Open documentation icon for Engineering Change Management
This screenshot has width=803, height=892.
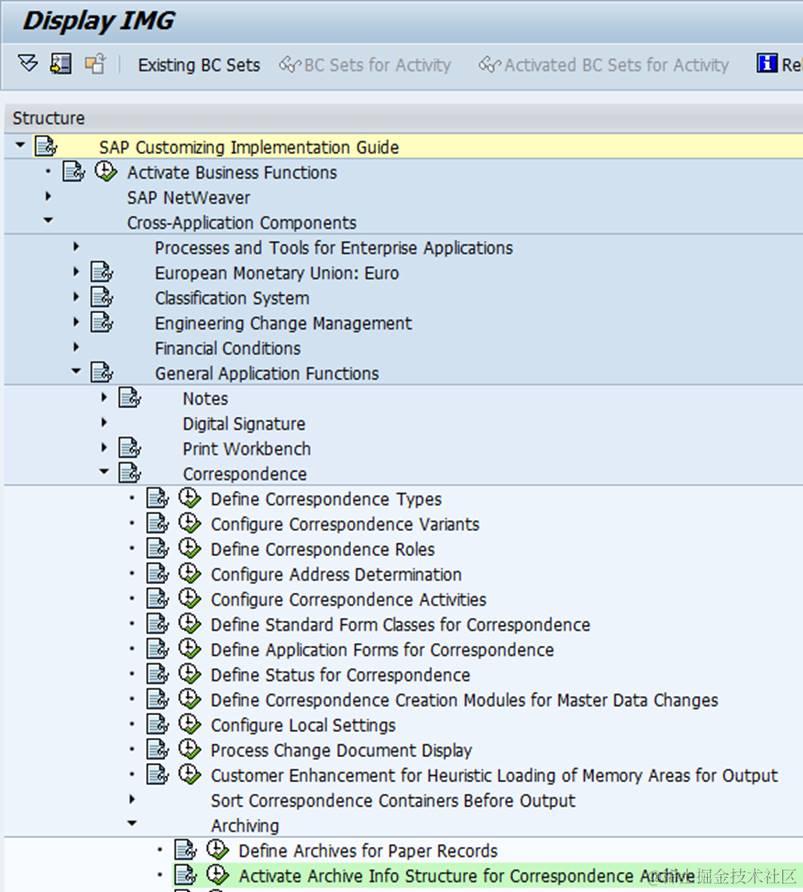(x=102, y=322)
